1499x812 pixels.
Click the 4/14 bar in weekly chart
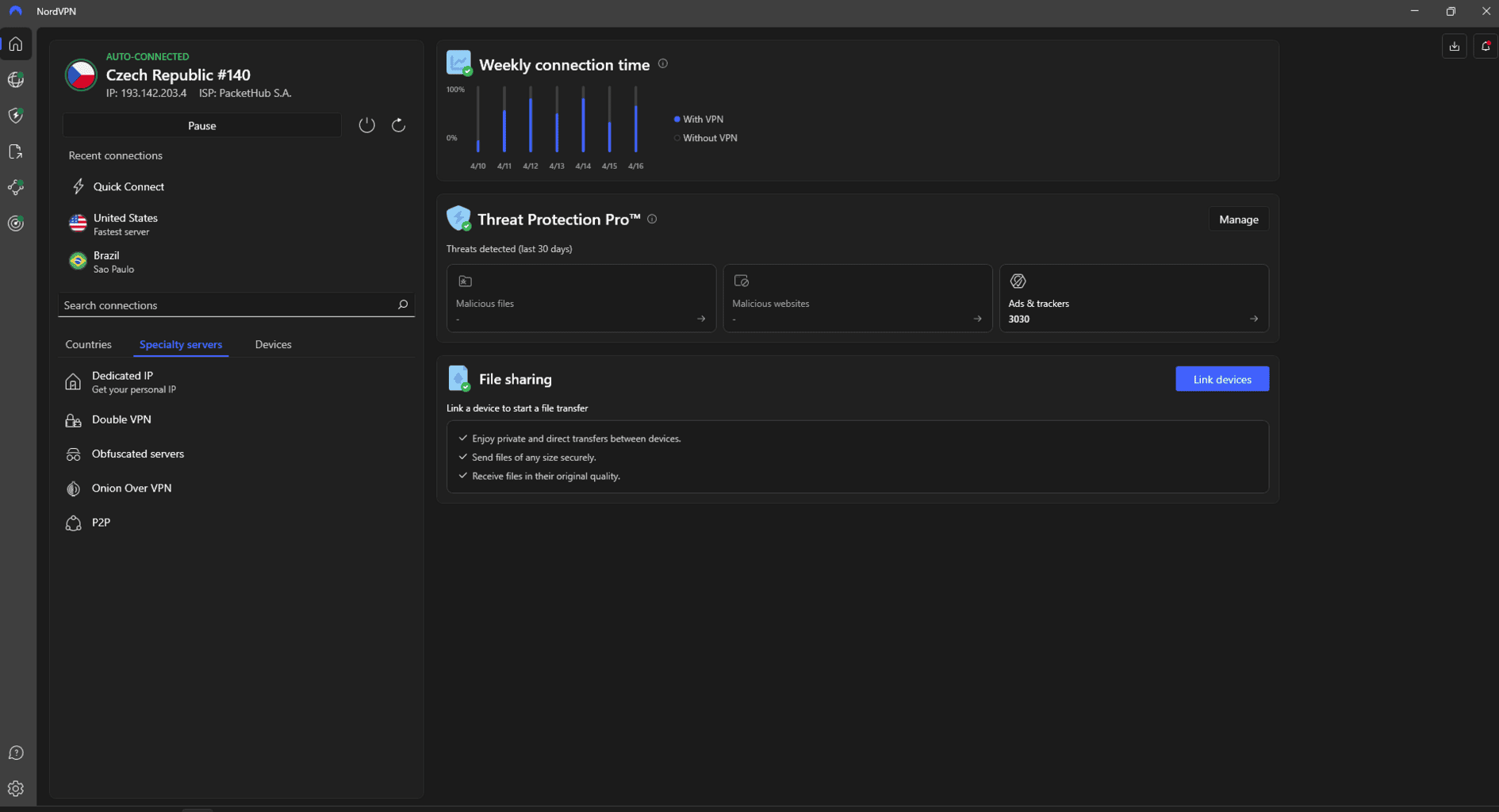click(583, 123)
